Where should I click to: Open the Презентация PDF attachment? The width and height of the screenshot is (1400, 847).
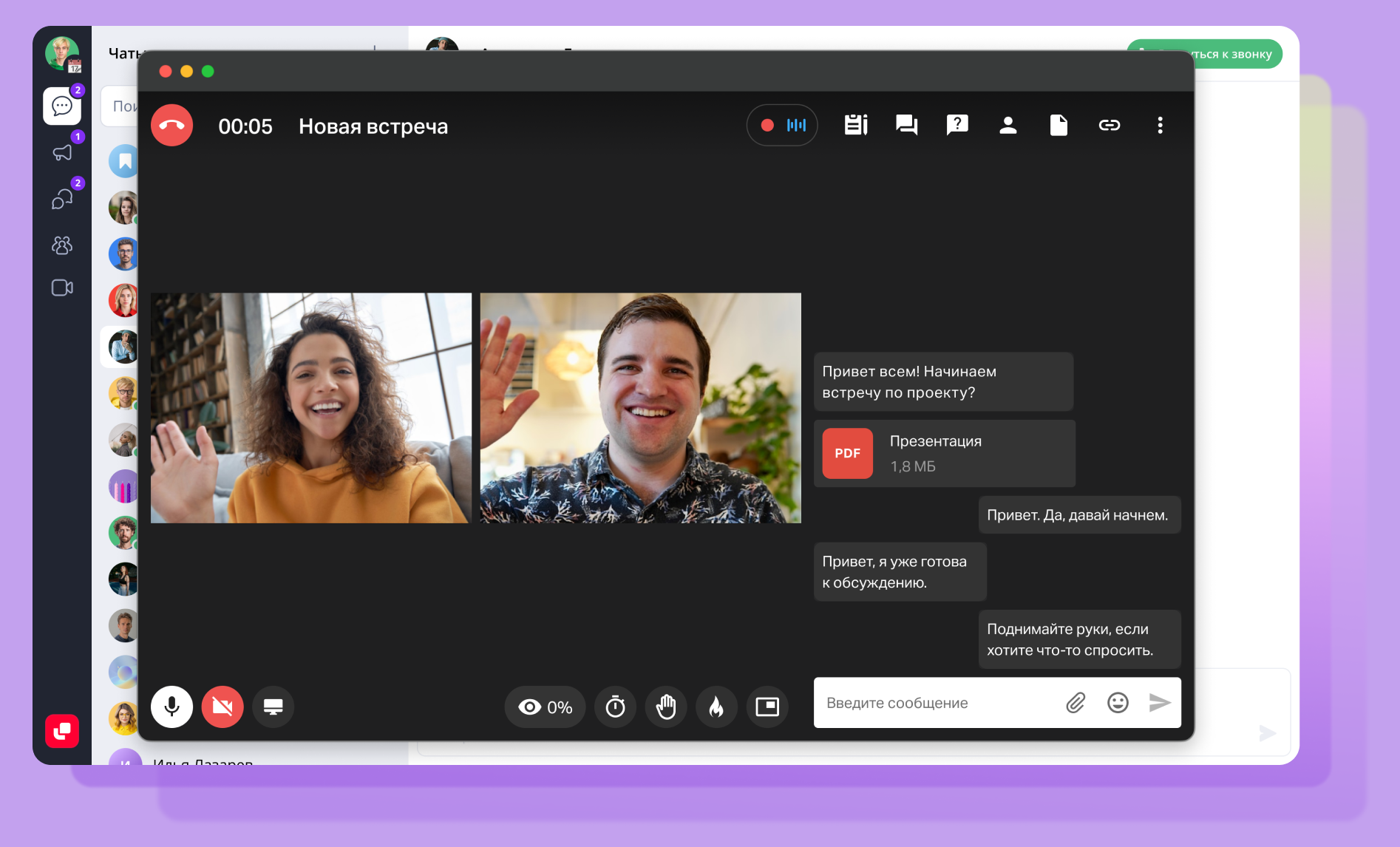(945, 453)
